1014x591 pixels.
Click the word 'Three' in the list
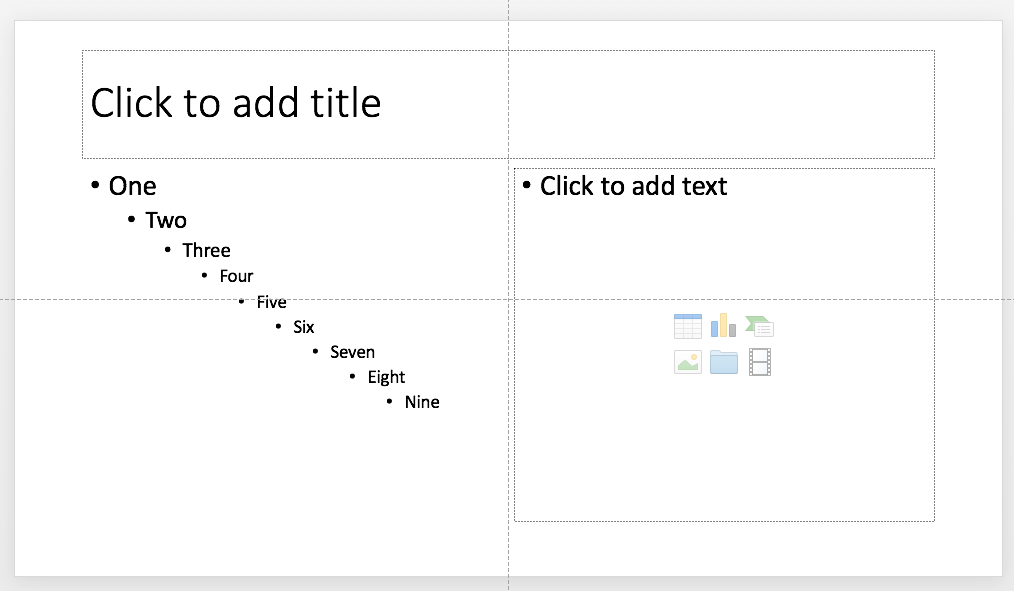coord(206,251)
